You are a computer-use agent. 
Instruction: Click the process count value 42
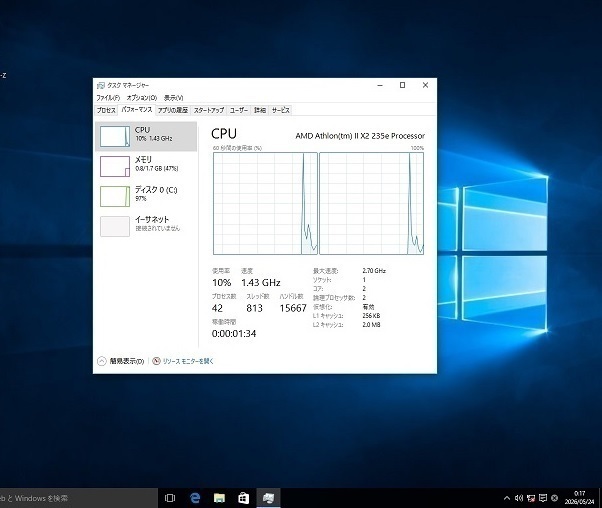pyautogui.click(x=217, y=308)
